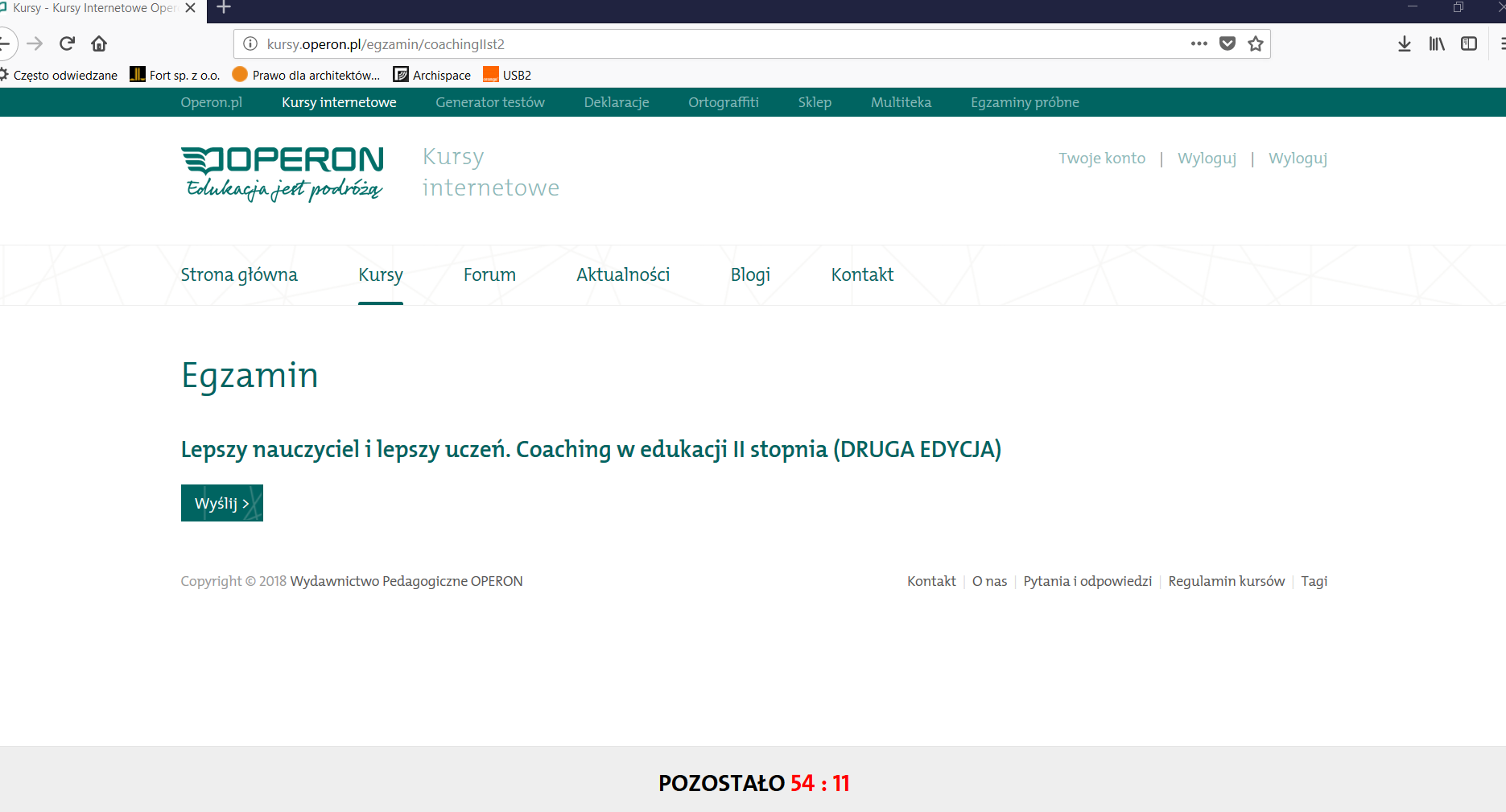
Task: Go to browser home page icon
Action: coord(99,43)
